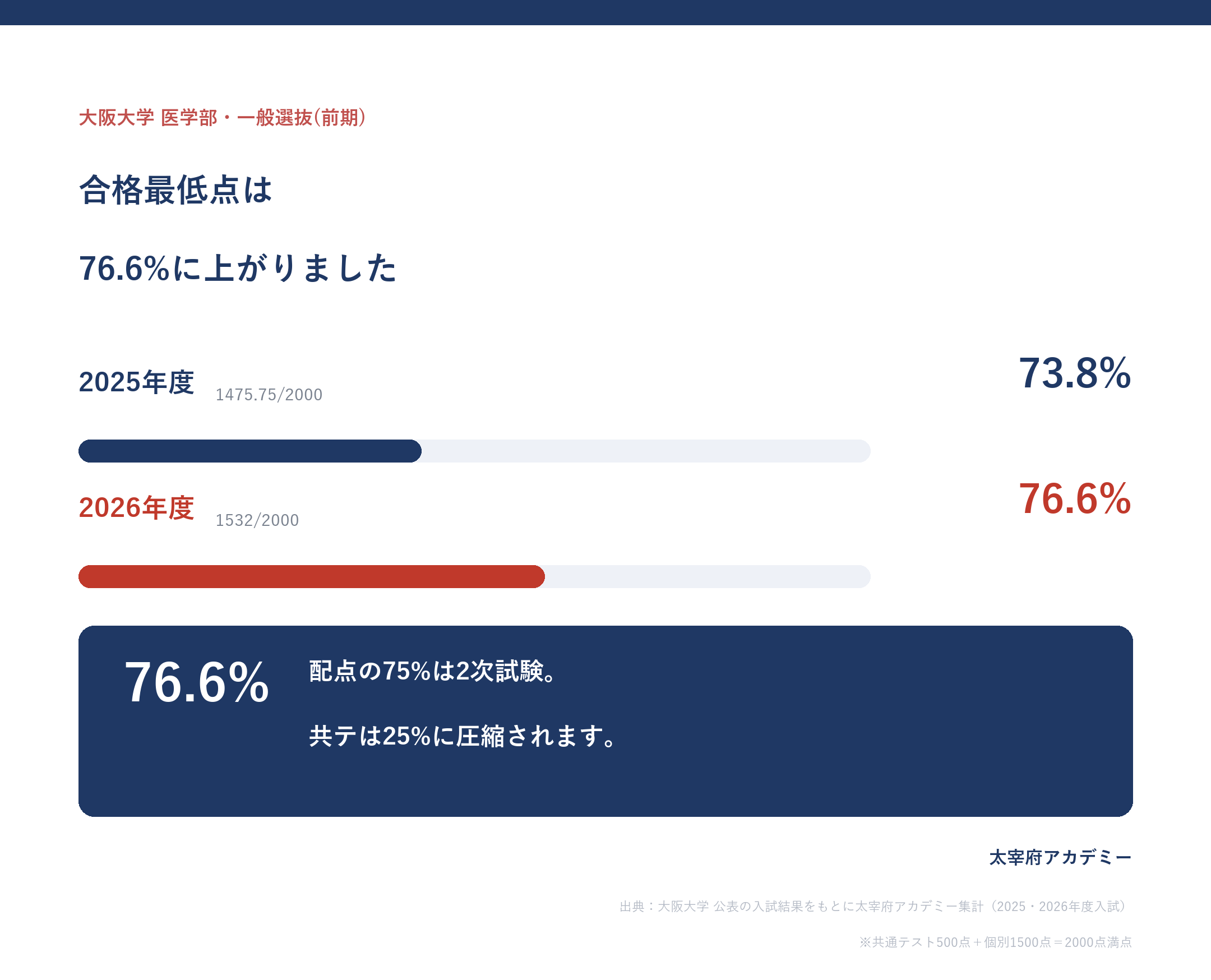
Task: Click the empty track of 2025 bar
Action: coord(646,451)
